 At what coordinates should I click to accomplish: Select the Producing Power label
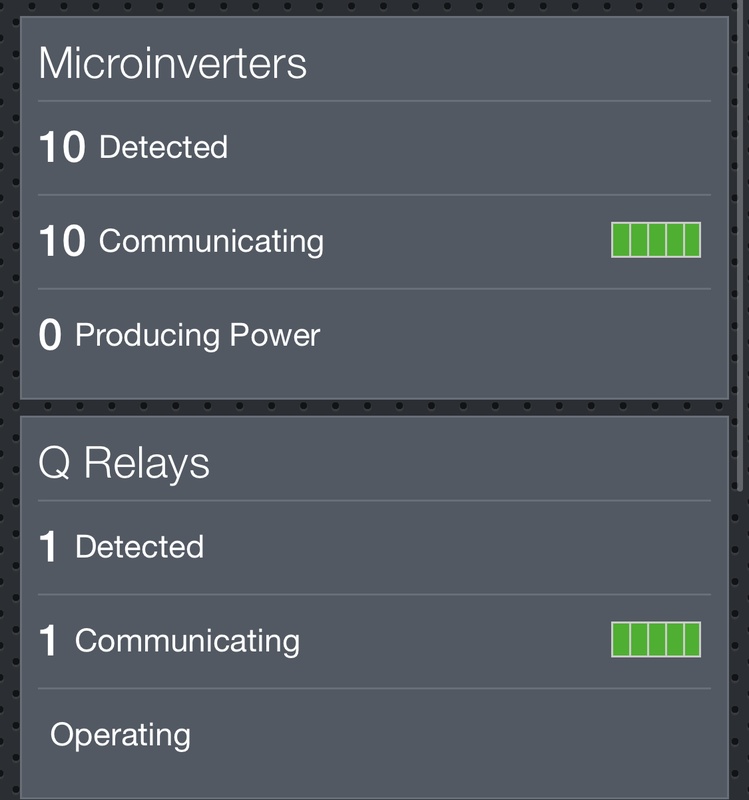click(x=197, y=335)
